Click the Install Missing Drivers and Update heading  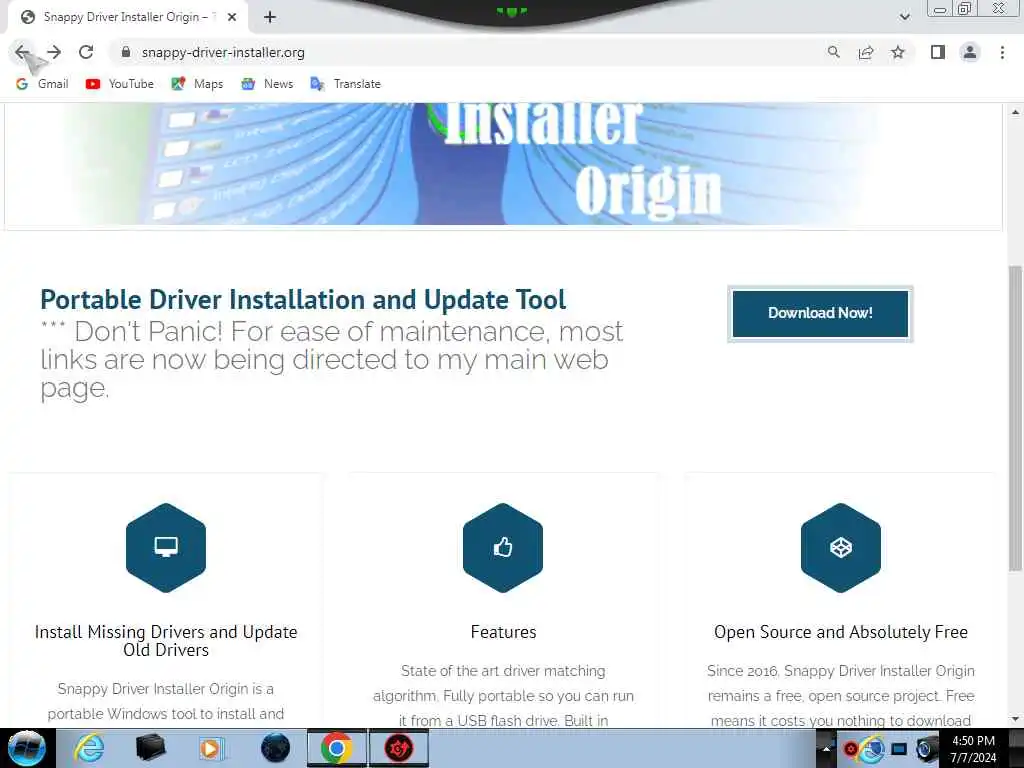pyautogui.click(x=166, y=641)
